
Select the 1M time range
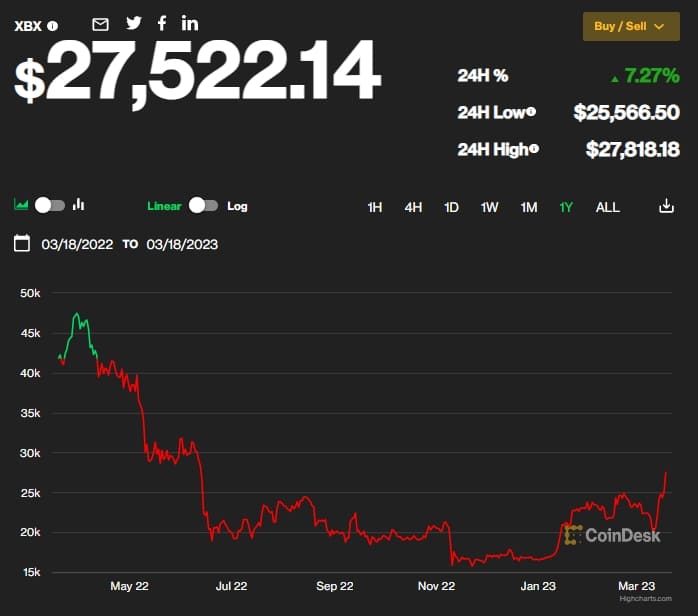click(x=529, y=207)
